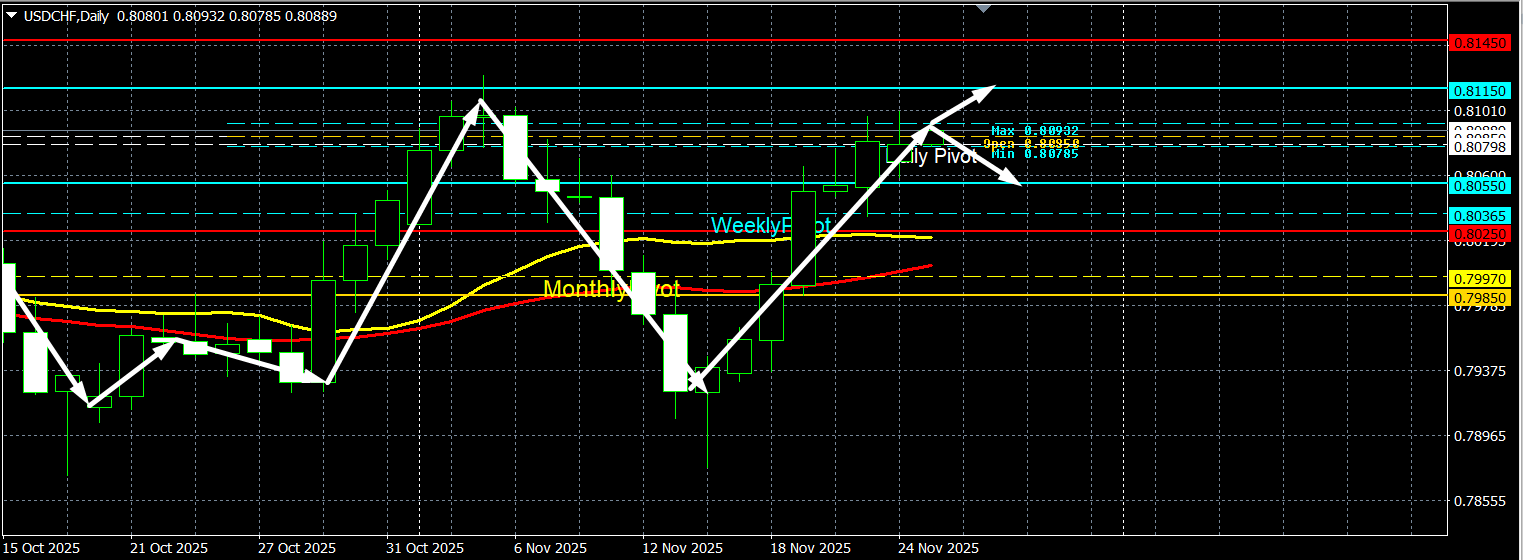1523x560 pixels.
Task: Click the 24 Nov 2025 date label
Action: [937, 549]
